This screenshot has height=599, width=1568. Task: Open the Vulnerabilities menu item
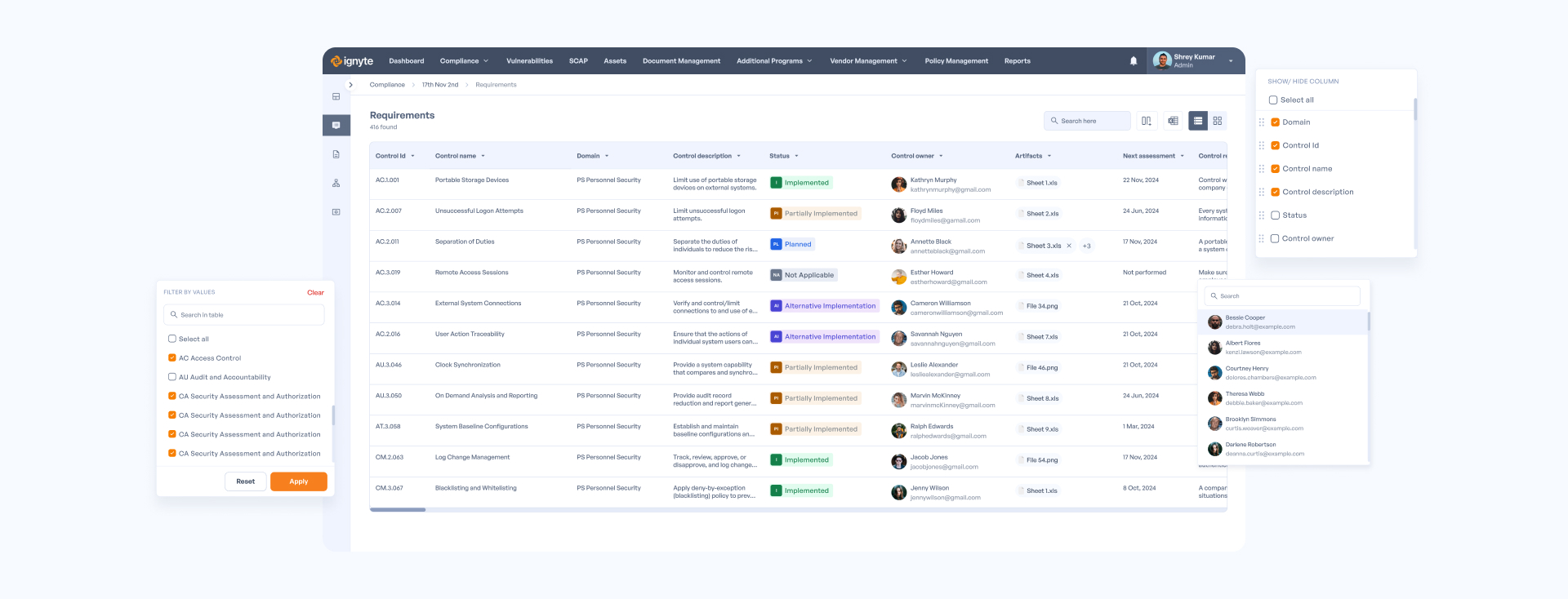pos(529,61)
